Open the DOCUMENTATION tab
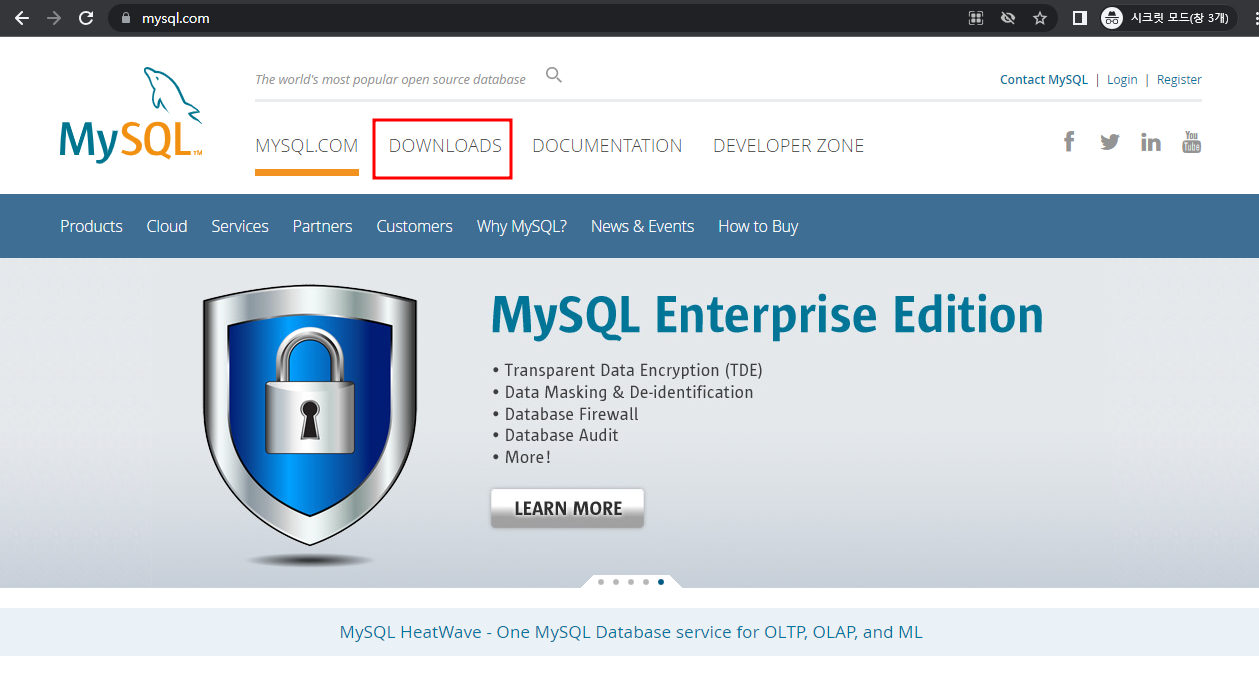 click(607, 146)
